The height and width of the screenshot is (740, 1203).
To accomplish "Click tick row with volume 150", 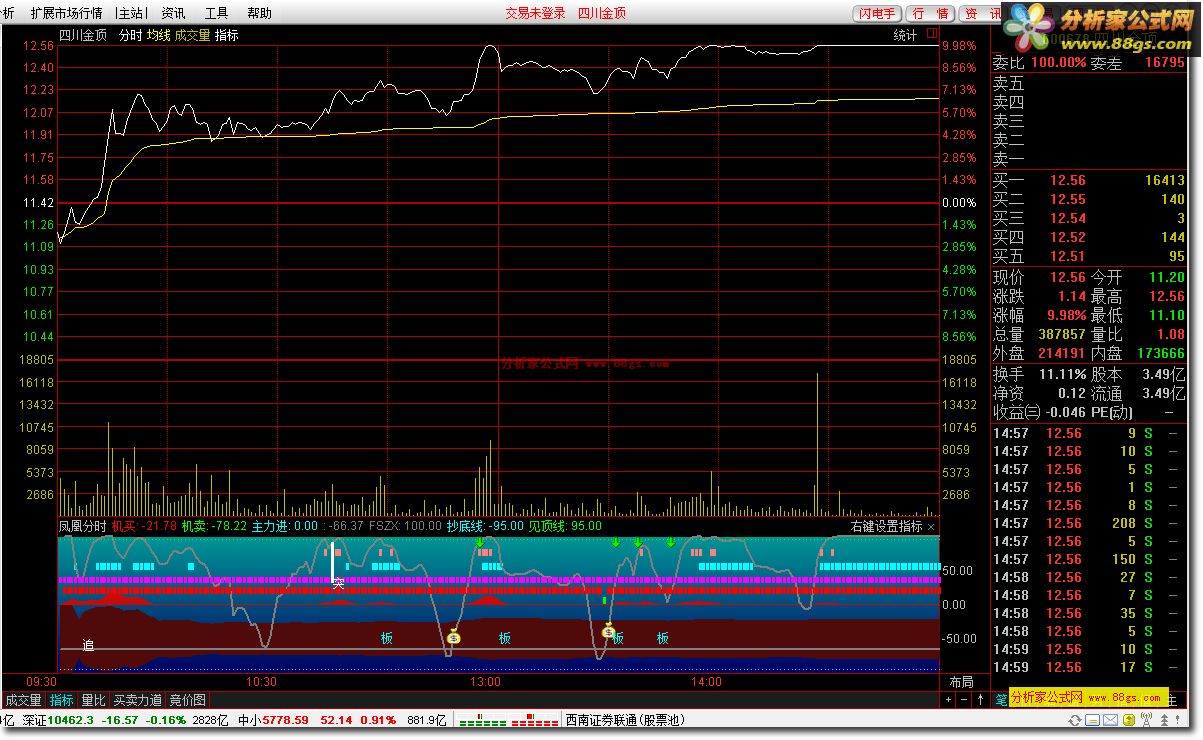I will 1089,560.
